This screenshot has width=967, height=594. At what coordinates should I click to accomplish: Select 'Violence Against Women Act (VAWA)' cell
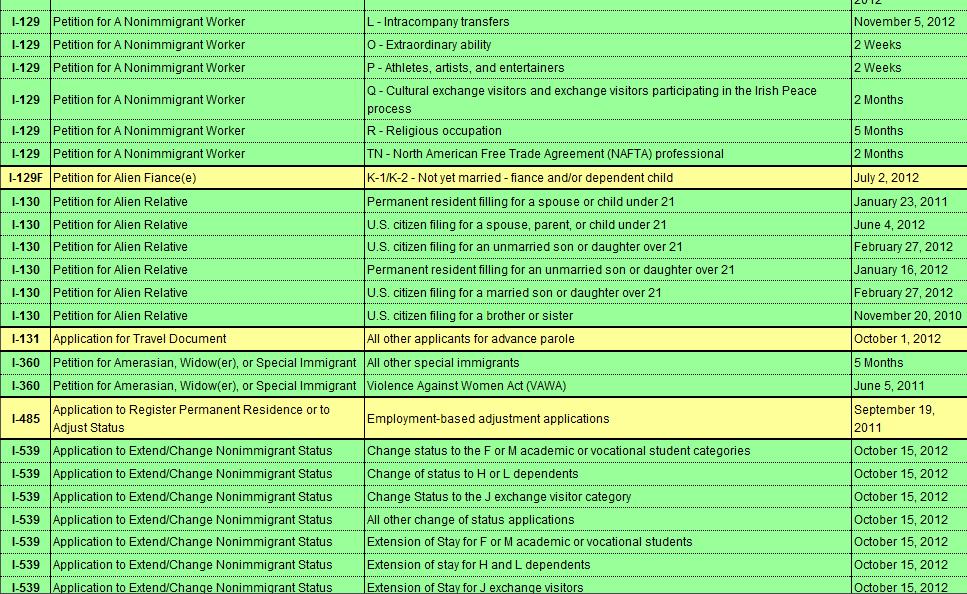(607, 386)
